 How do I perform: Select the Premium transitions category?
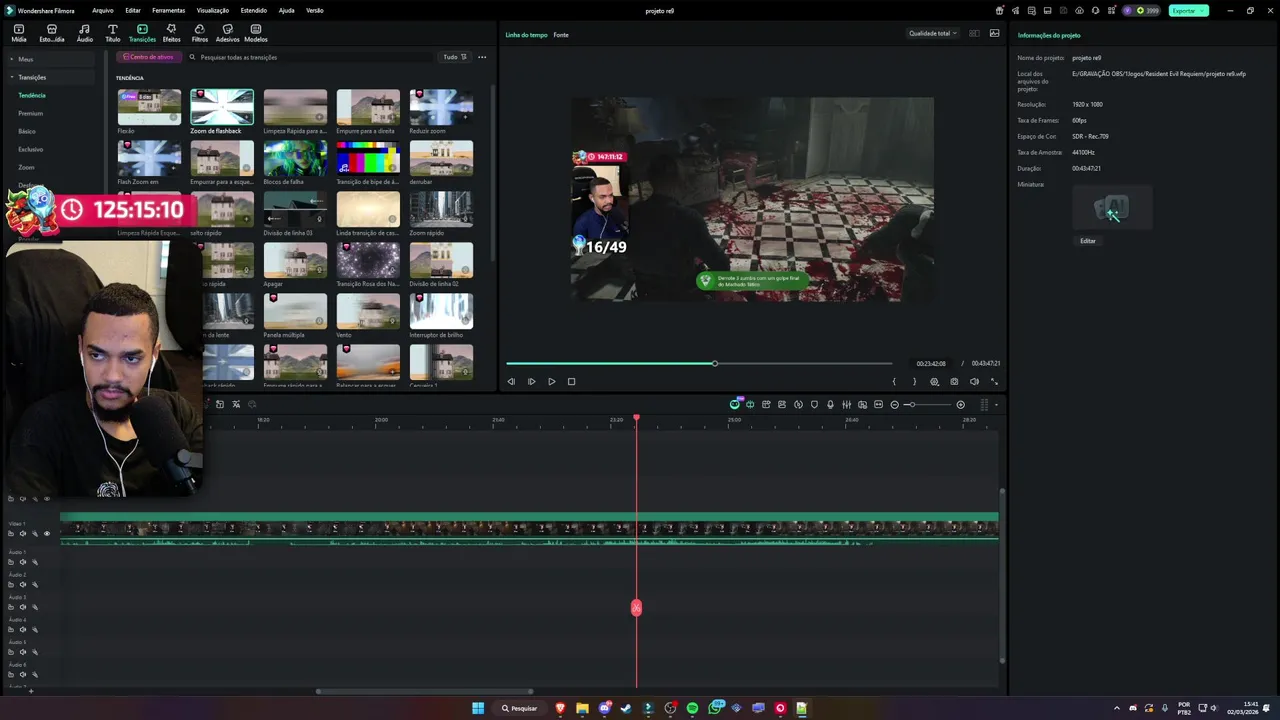click(x=30, y=113)
